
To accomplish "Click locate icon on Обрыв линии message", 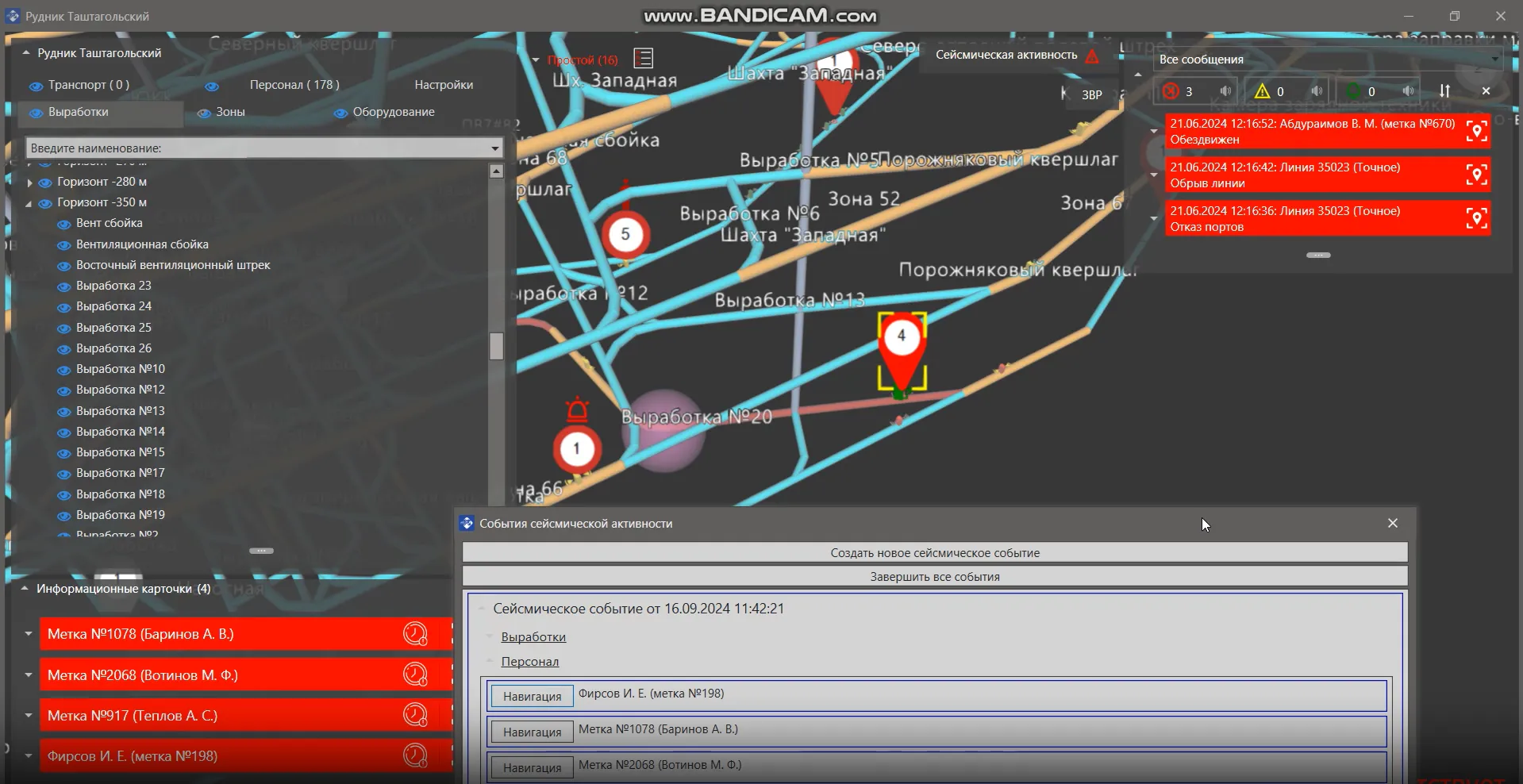I will [x=1476, y=175].
